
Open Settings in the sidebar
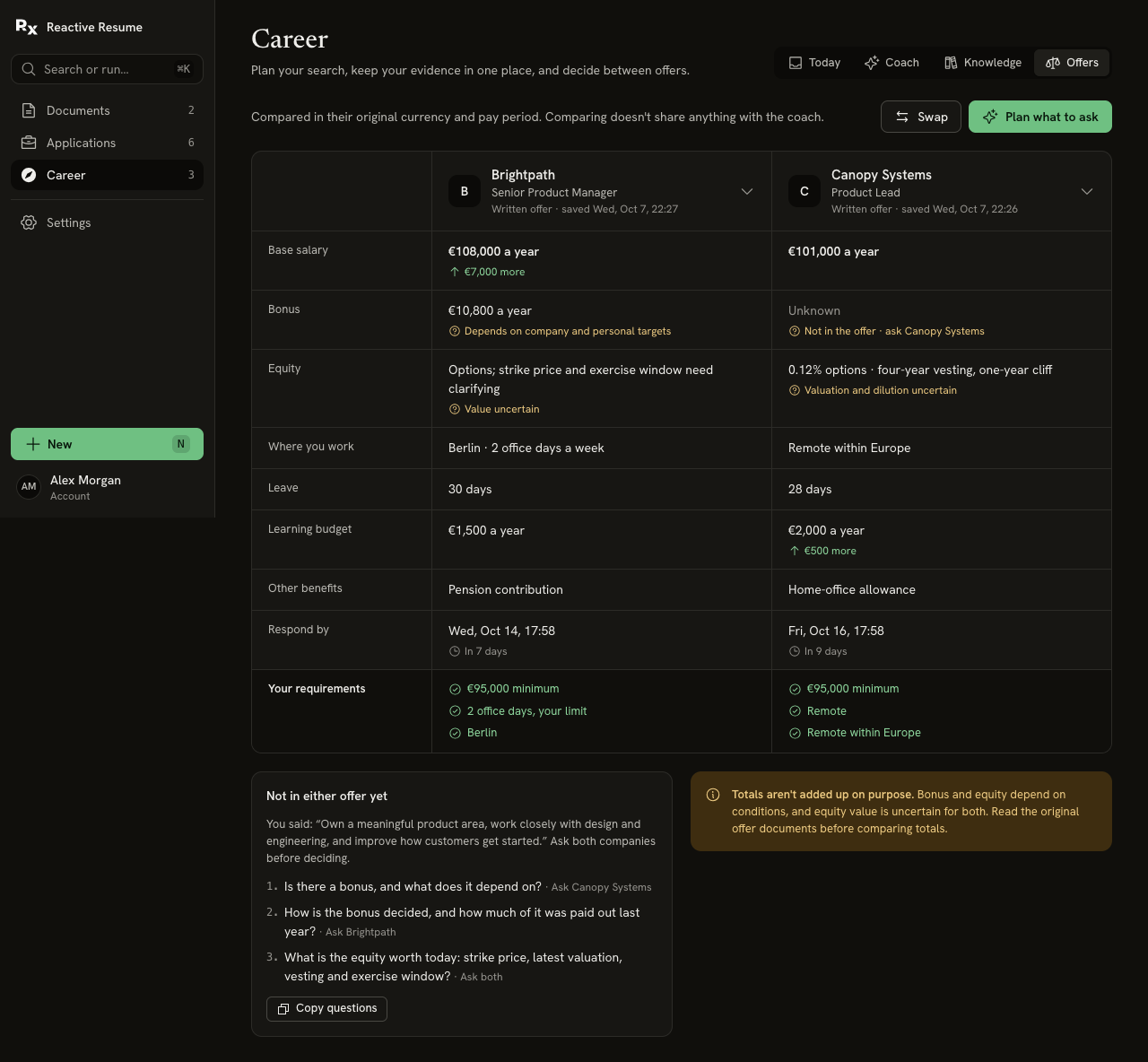(x=107, y=222)
